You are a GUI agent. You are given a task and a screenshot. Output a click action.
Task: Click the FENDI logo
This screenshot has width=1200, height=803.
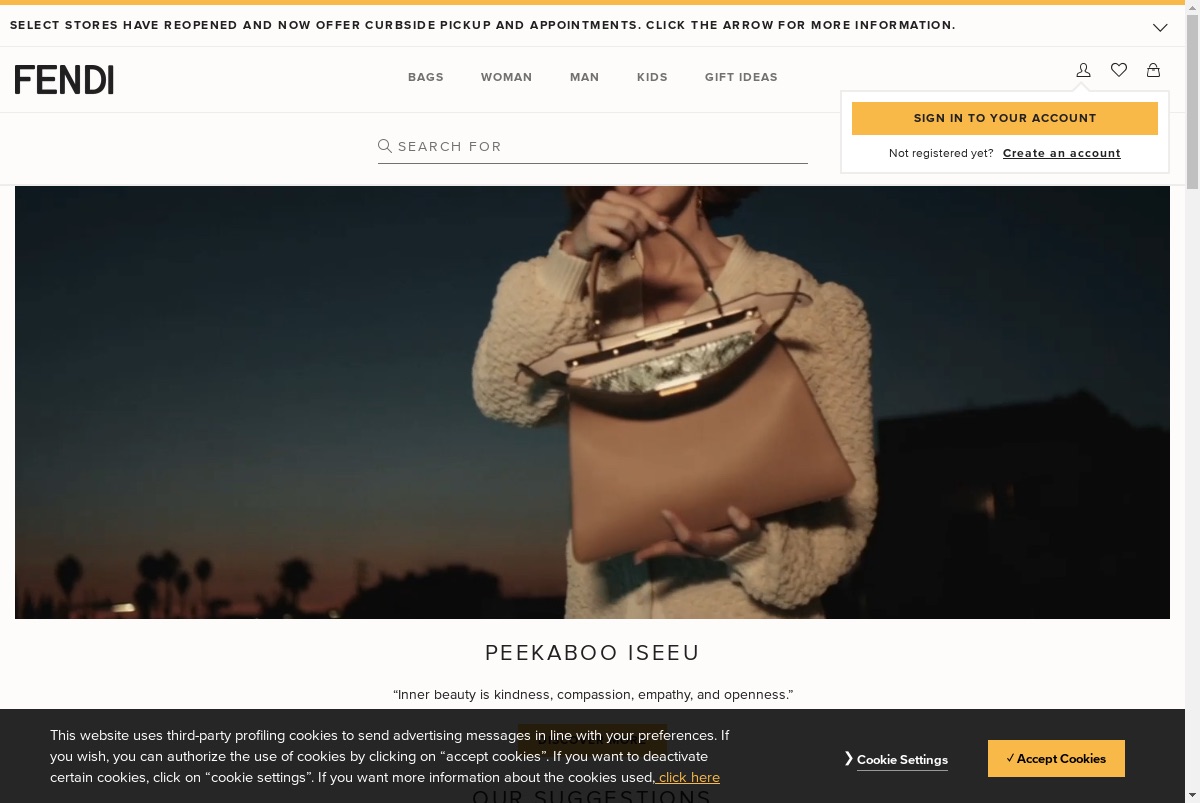pos(64,80)
